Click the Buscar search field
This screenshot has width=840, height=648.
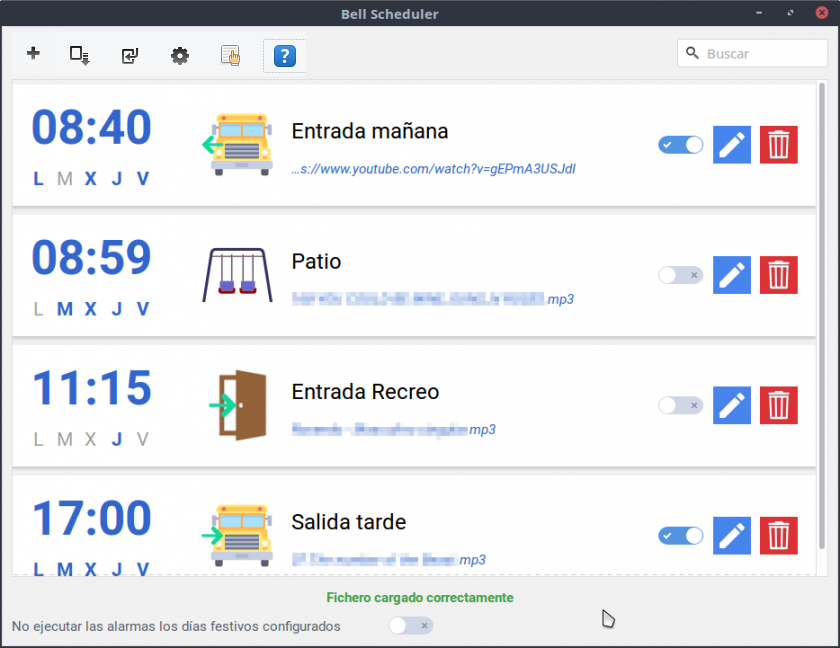760,54
